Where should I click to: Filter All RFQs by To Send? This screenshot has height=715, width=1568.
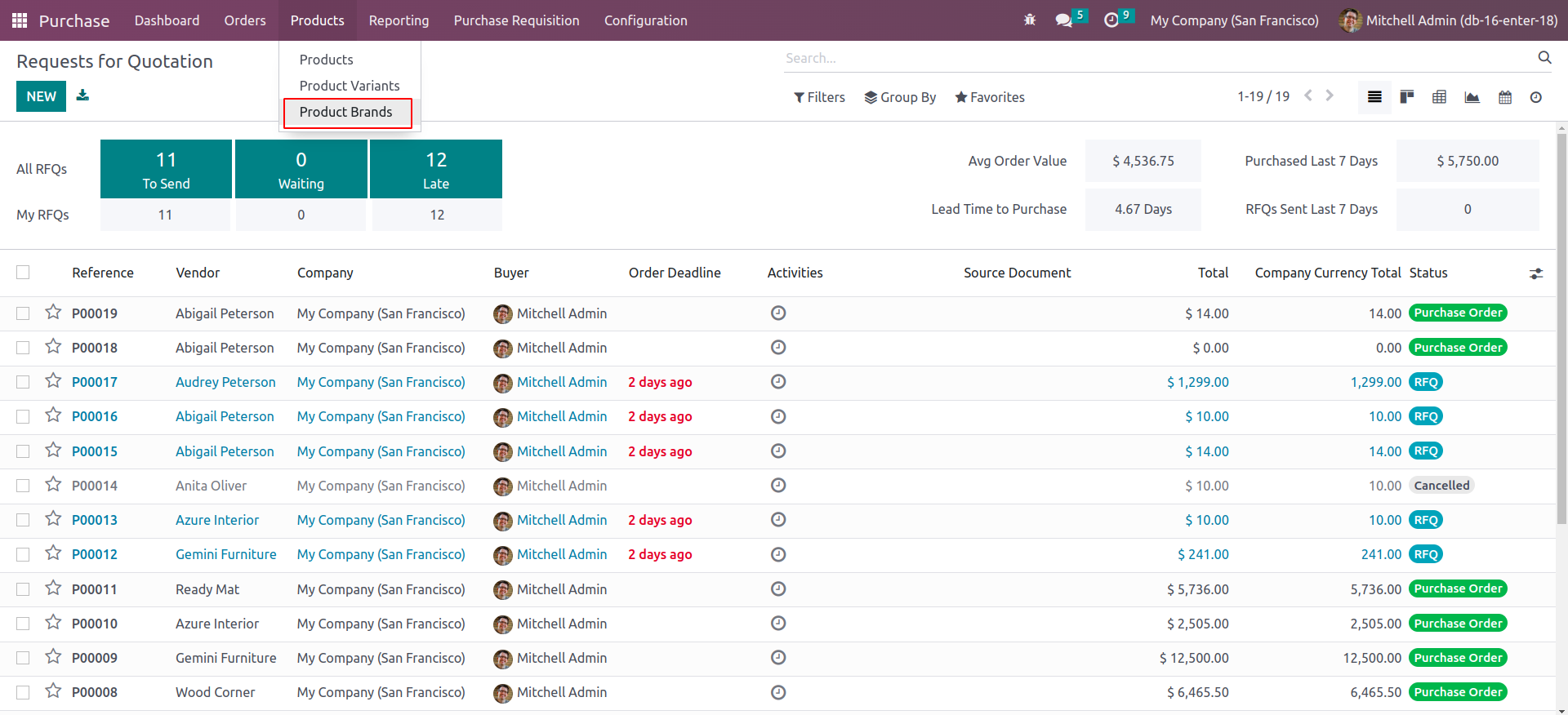(166, 169)
